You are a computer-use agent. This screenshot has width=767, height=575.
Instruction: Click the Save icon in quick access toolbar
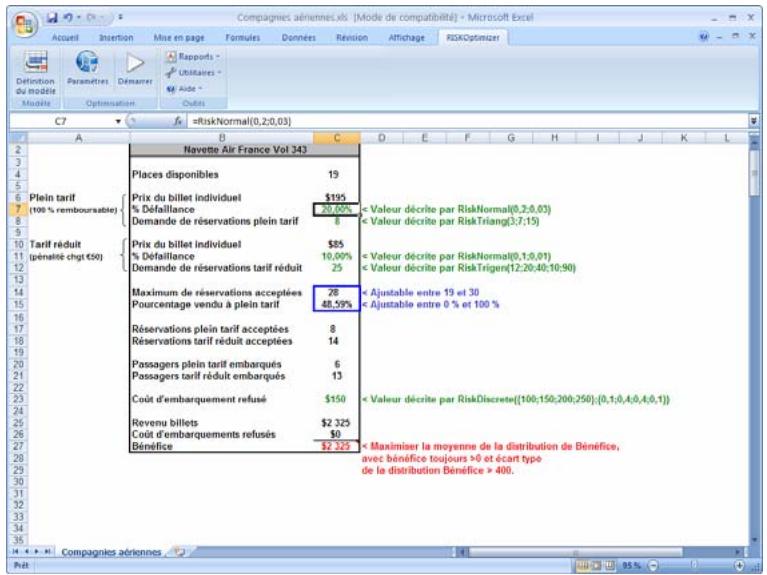pos(52,17)
